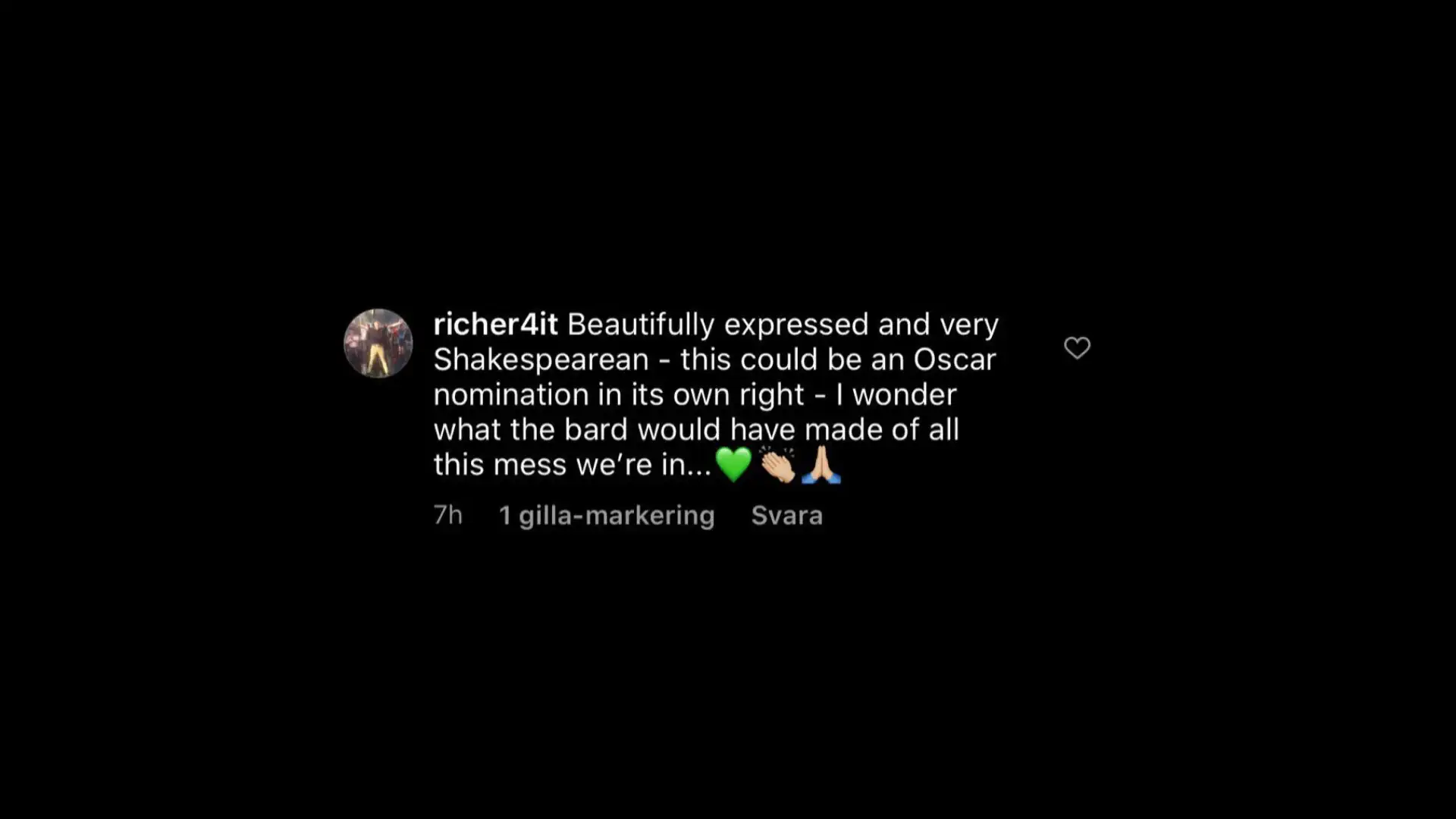Screen dimensions: 1456x819
Task: Click the word wonder in the comment
Action: point(904,394)
